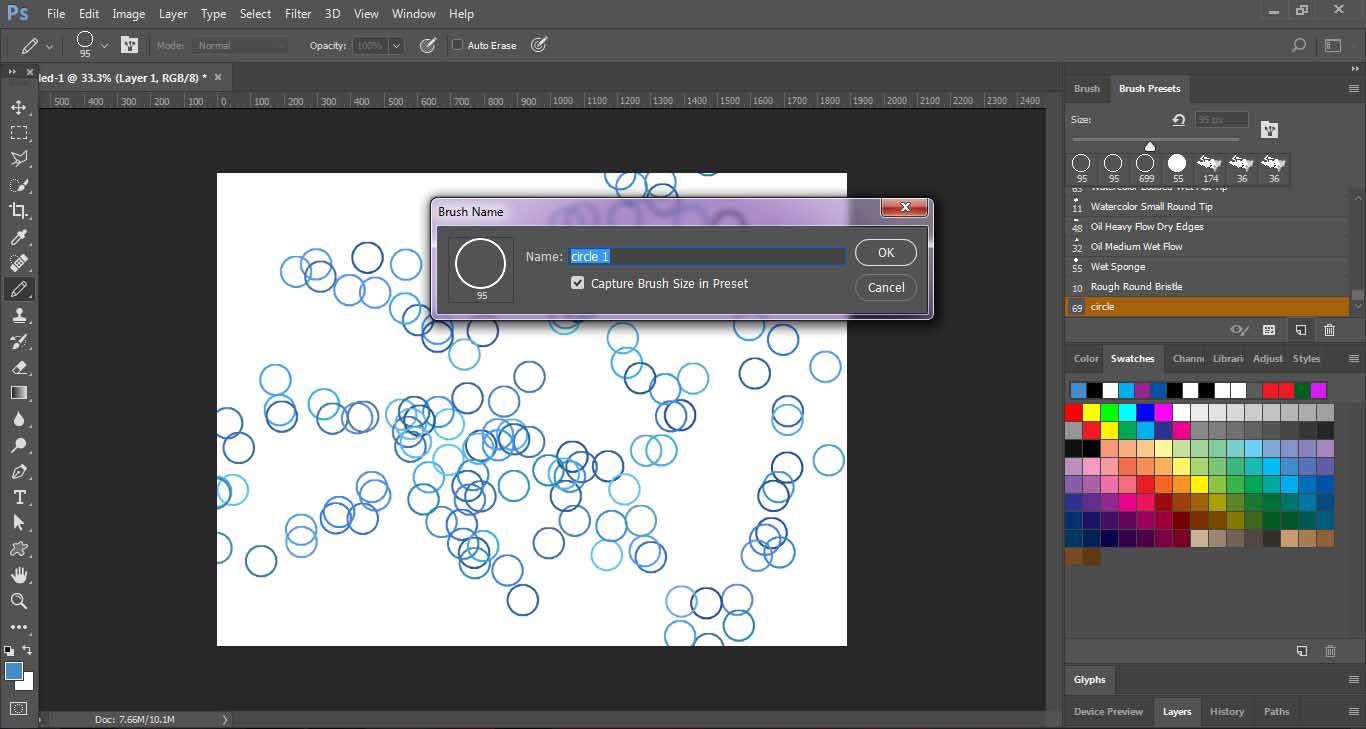
Task: Select the Custom Shape tool
Action: (x=18, y=549)
